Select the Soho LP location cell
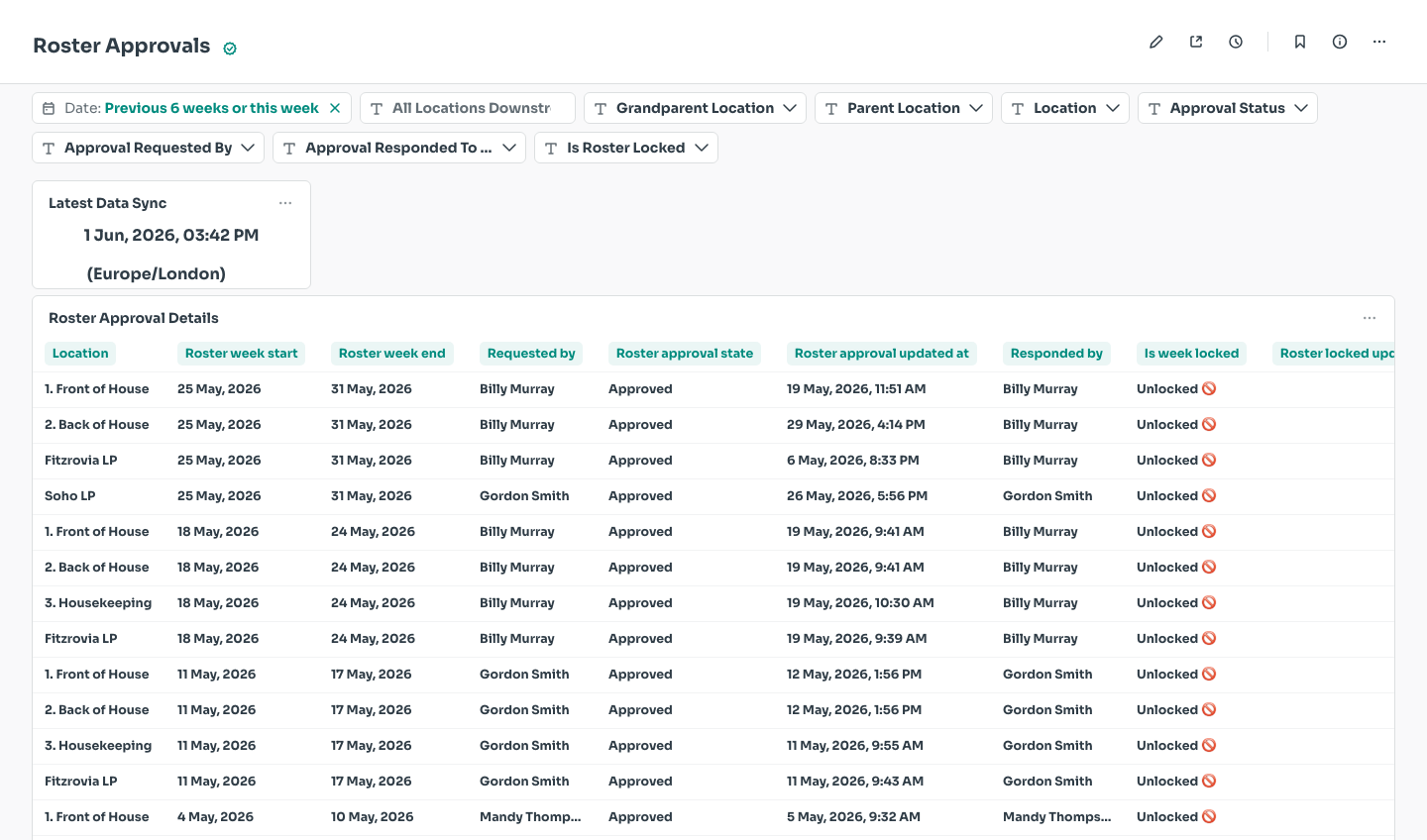 pyautogui.click(x=70, y=495)
